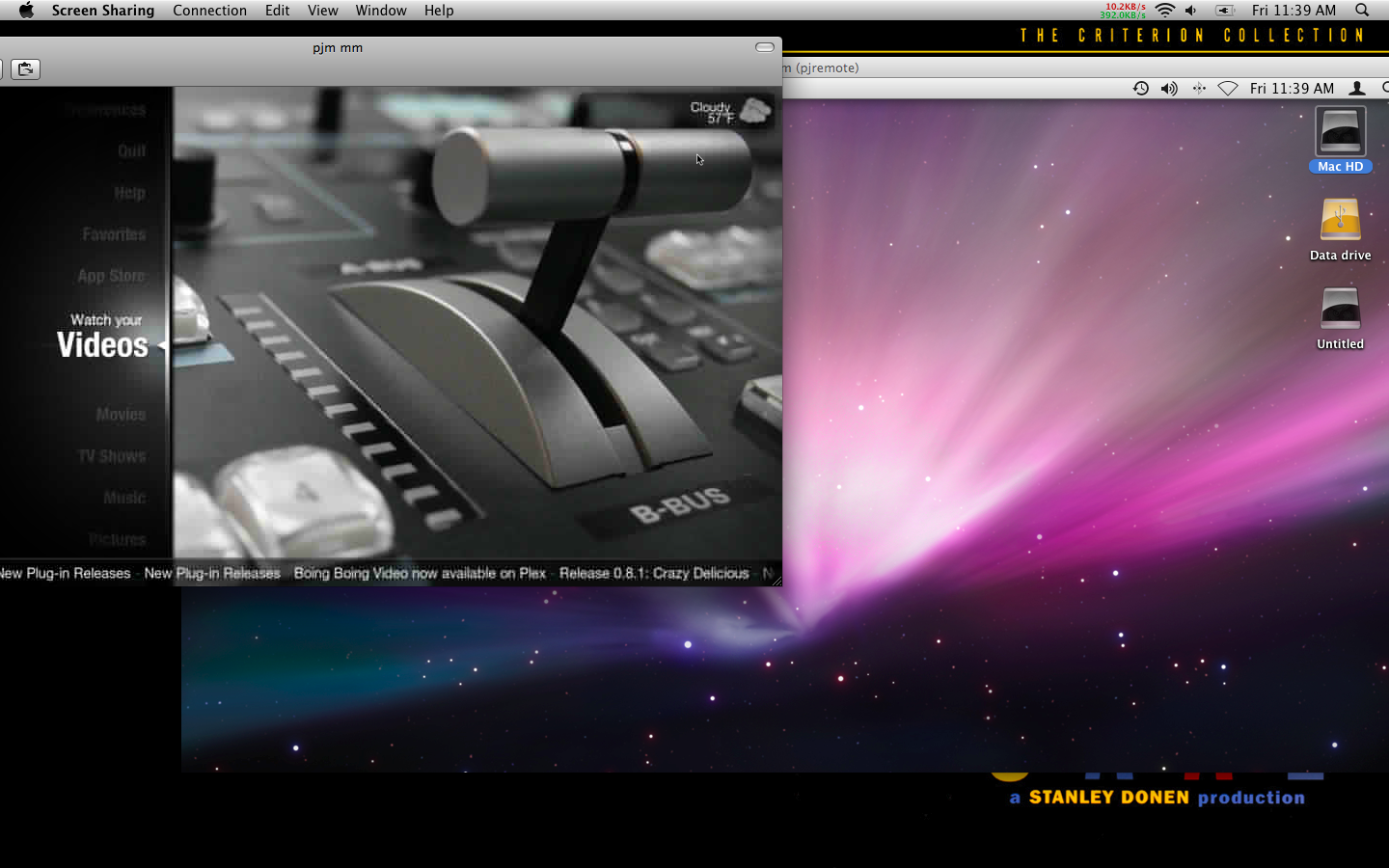This screenshot has height=868, width=1389.
Task: Select App Store in the Plex menu
Action: point(111,276)
